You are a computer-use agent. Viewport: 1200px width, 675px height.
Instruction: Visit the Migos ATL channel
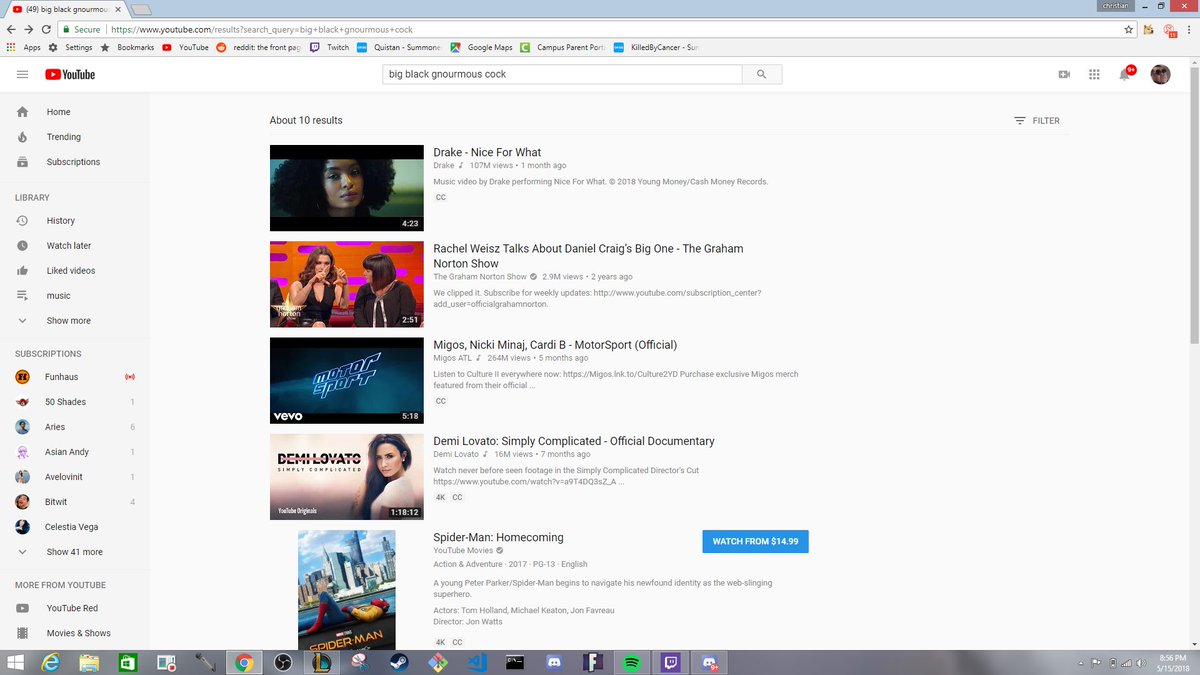coord(452,358)
